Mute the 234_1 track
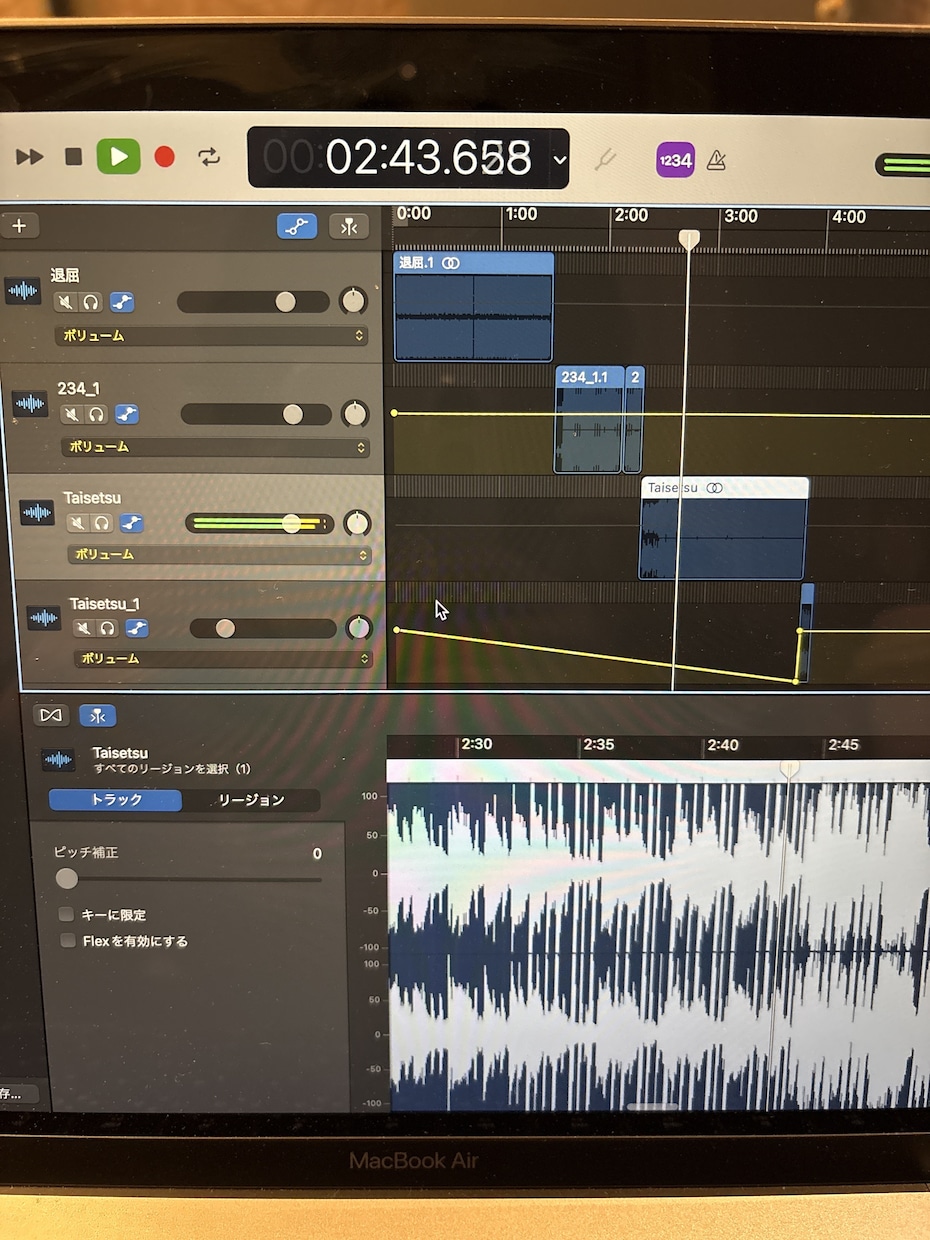Image resolution: width=930 pixels, height=1240 pixels. tap(71, 414)
